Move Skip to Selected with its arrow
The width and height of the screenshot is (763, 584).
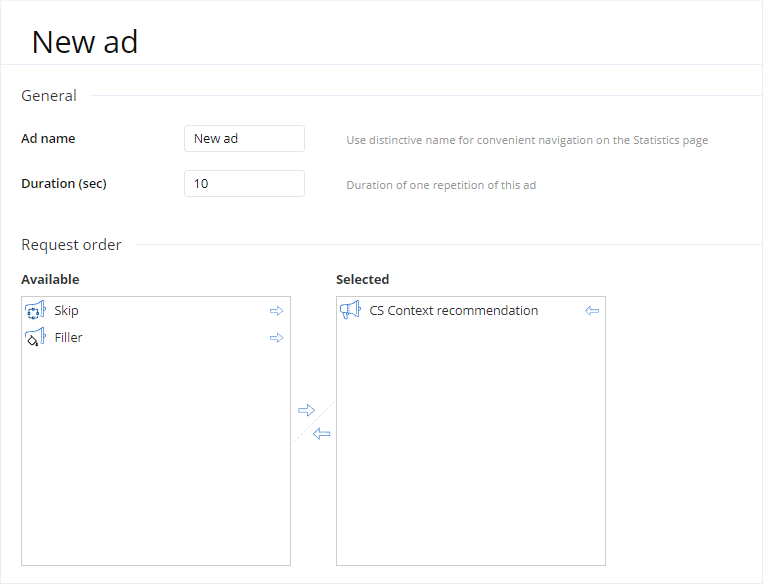pos(276,310)
